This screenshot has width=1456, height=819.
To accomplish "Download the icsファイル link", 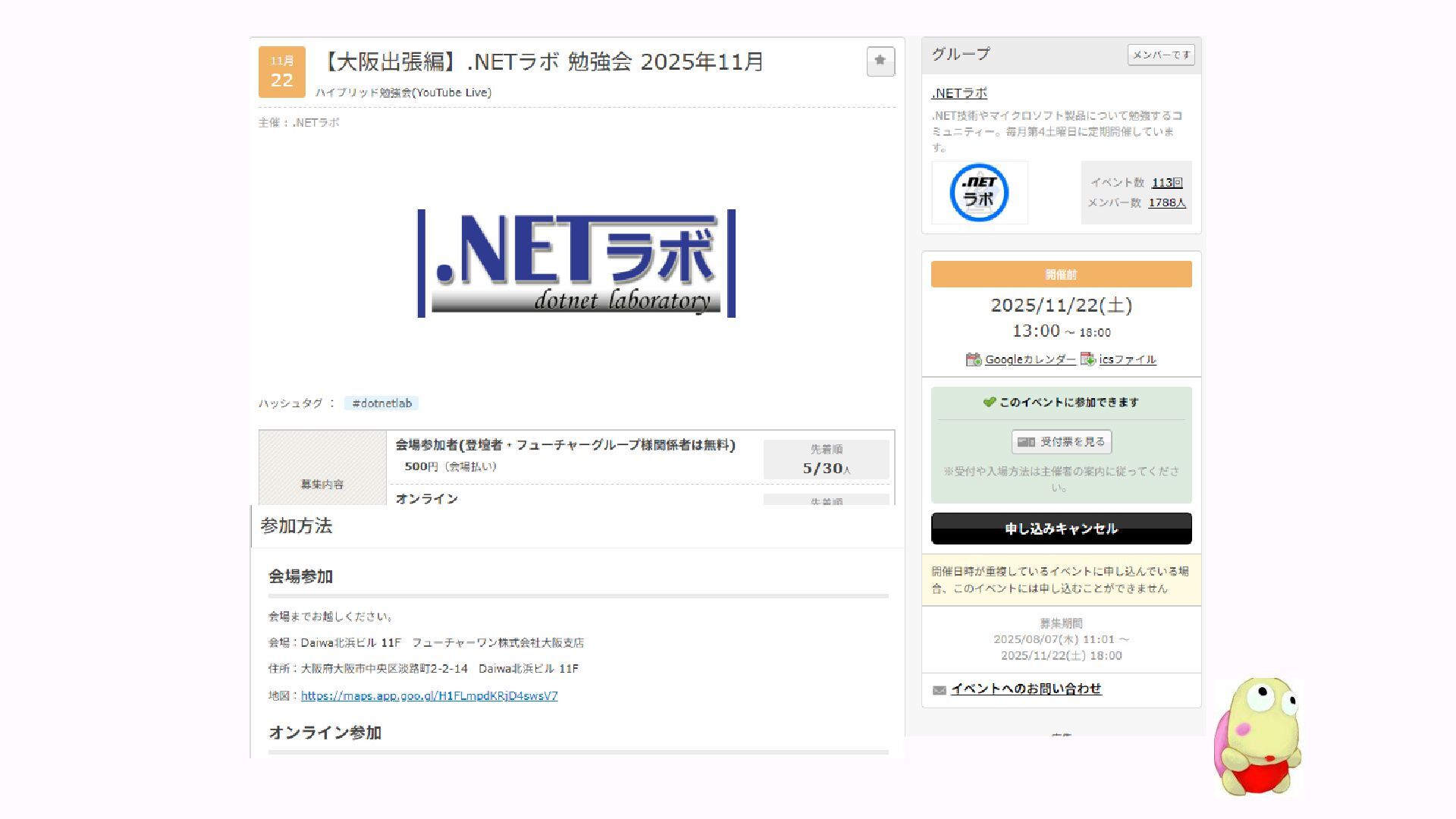I will tap(1128, 359).
